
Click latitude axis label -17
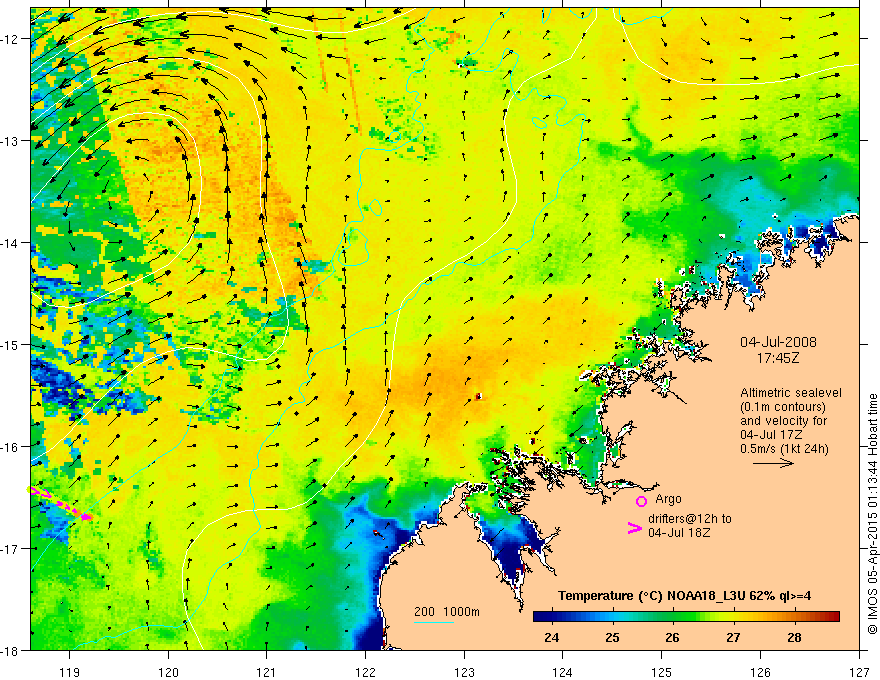coord(10,549)
